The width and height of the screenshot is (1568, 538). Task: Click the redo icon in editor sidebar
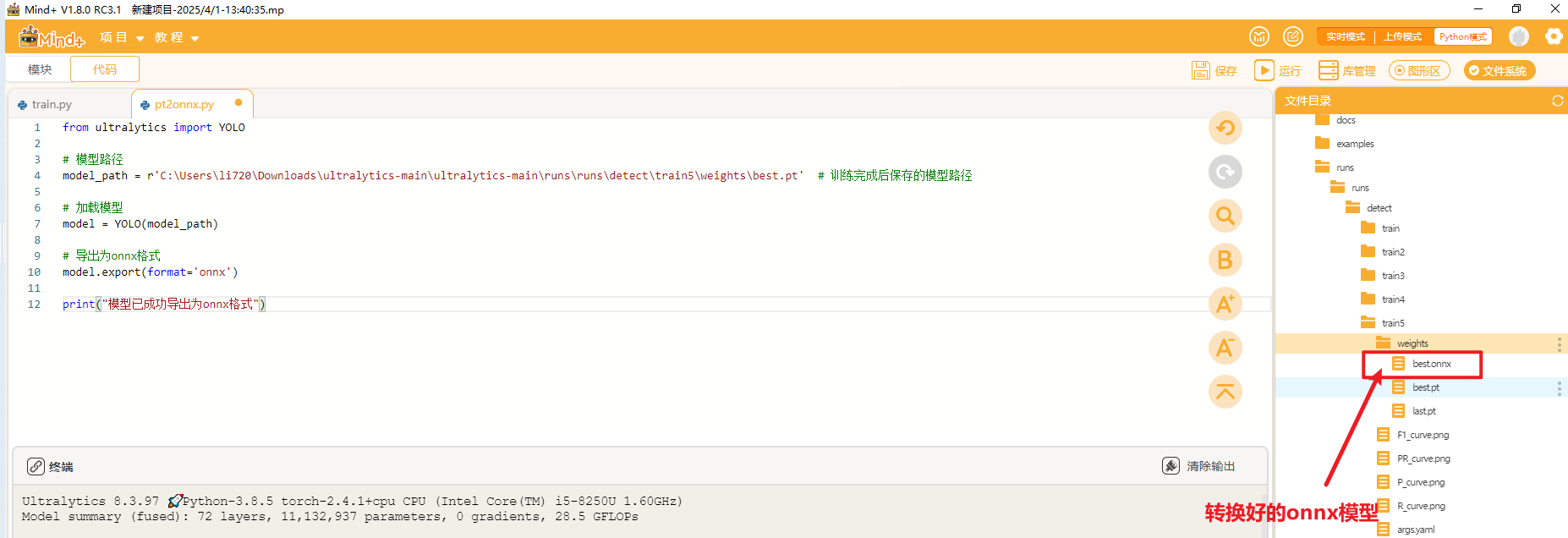coord(1225,173)
